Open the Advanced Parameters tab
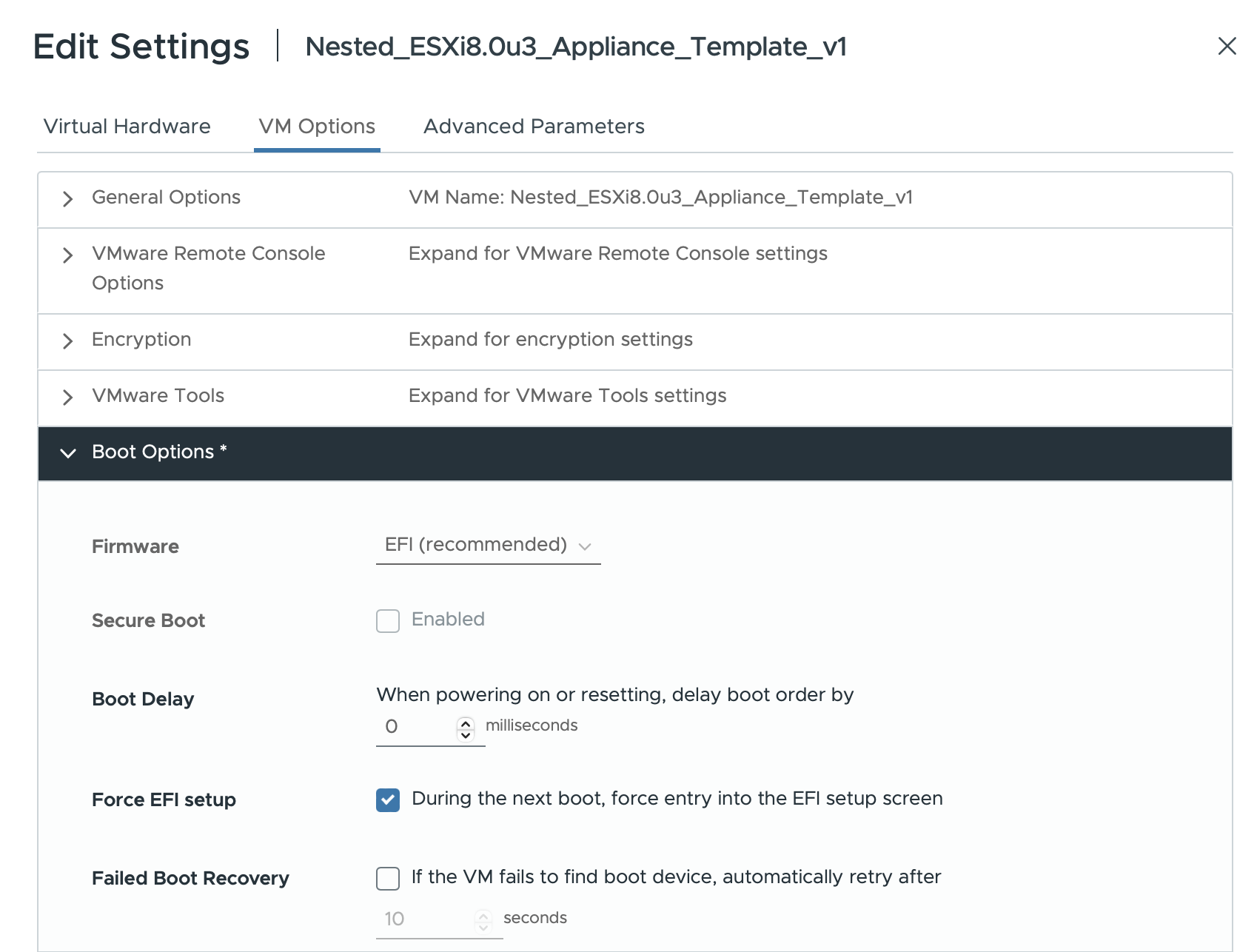 coord(534,127)
